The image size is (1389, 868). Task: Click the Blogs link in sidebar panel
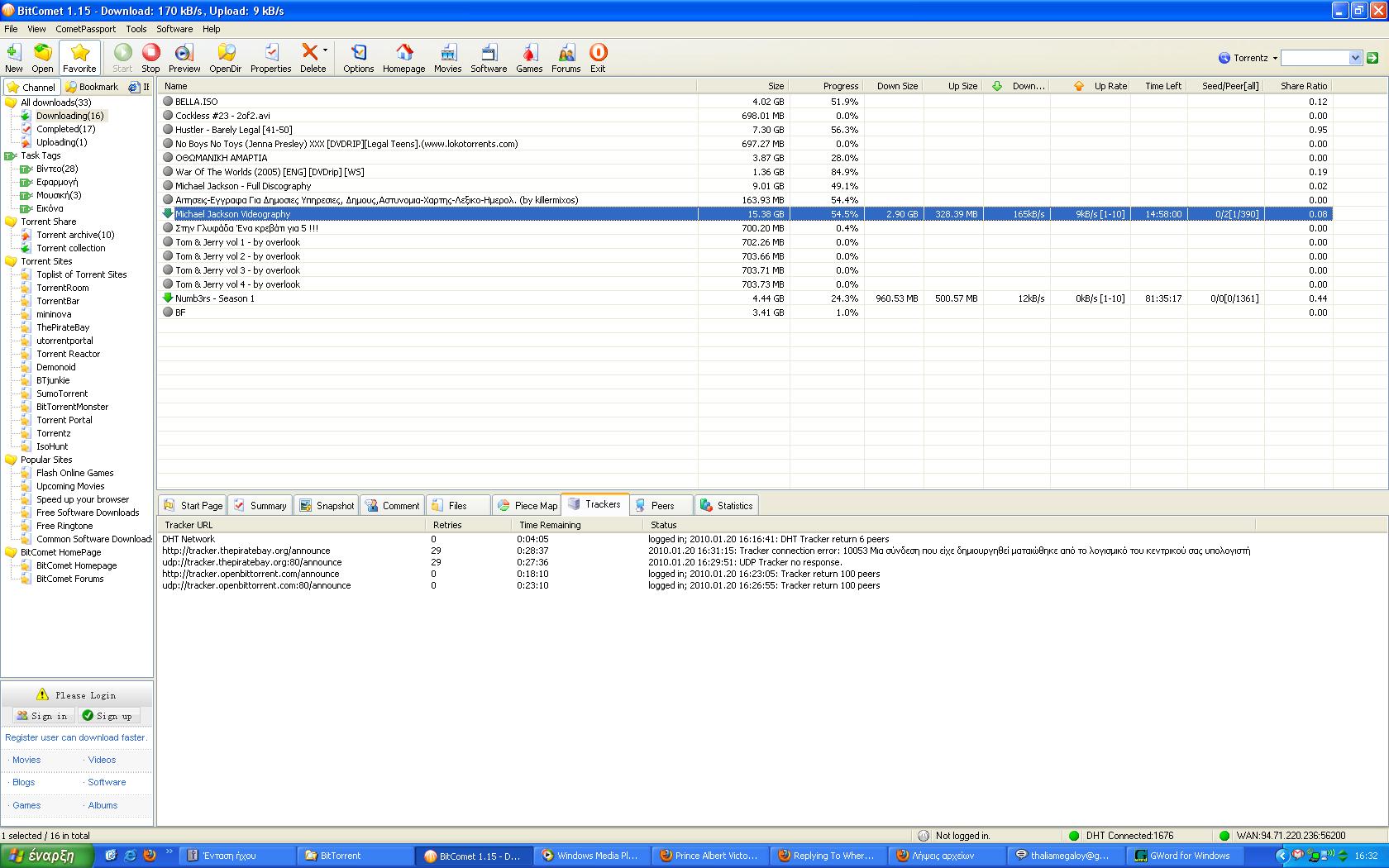pos(23,782)
